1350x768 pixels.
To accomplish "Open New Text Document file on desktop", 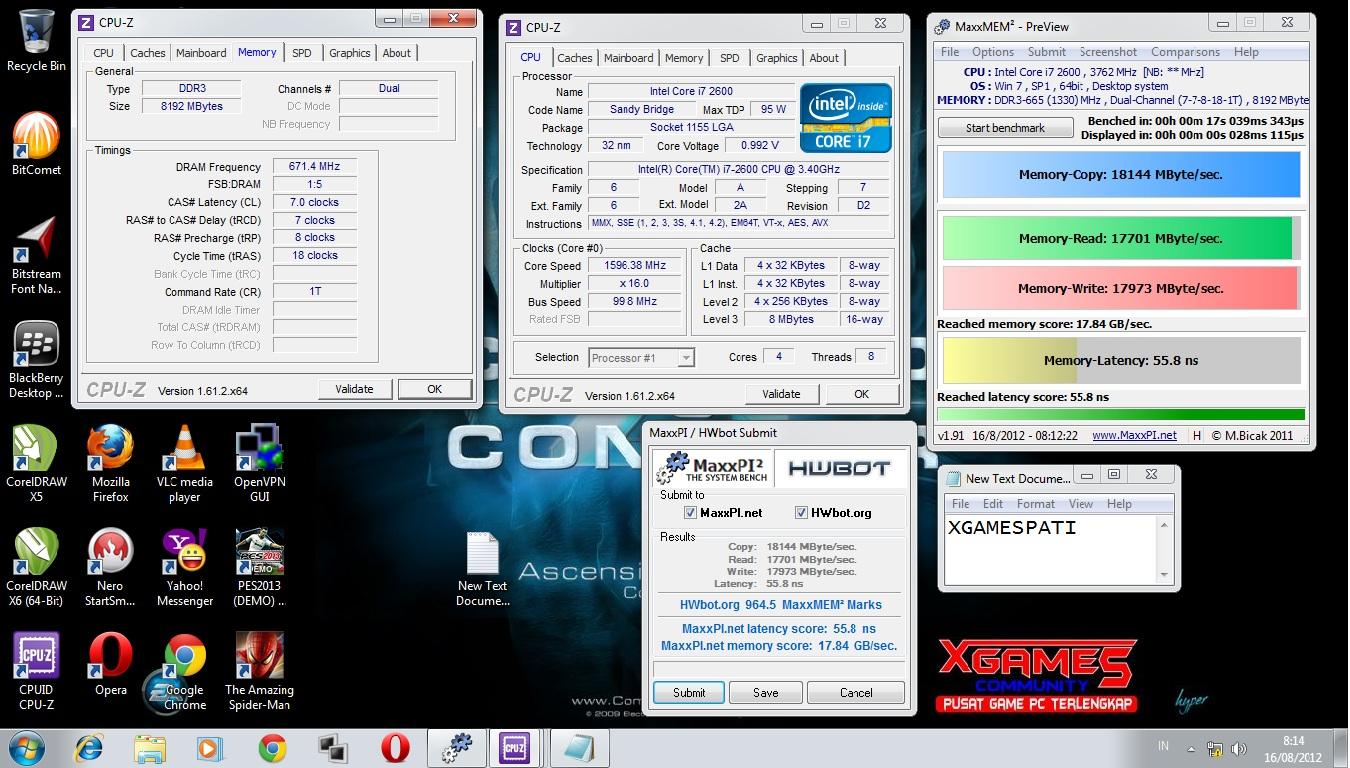I will click(x=482, y=569).
